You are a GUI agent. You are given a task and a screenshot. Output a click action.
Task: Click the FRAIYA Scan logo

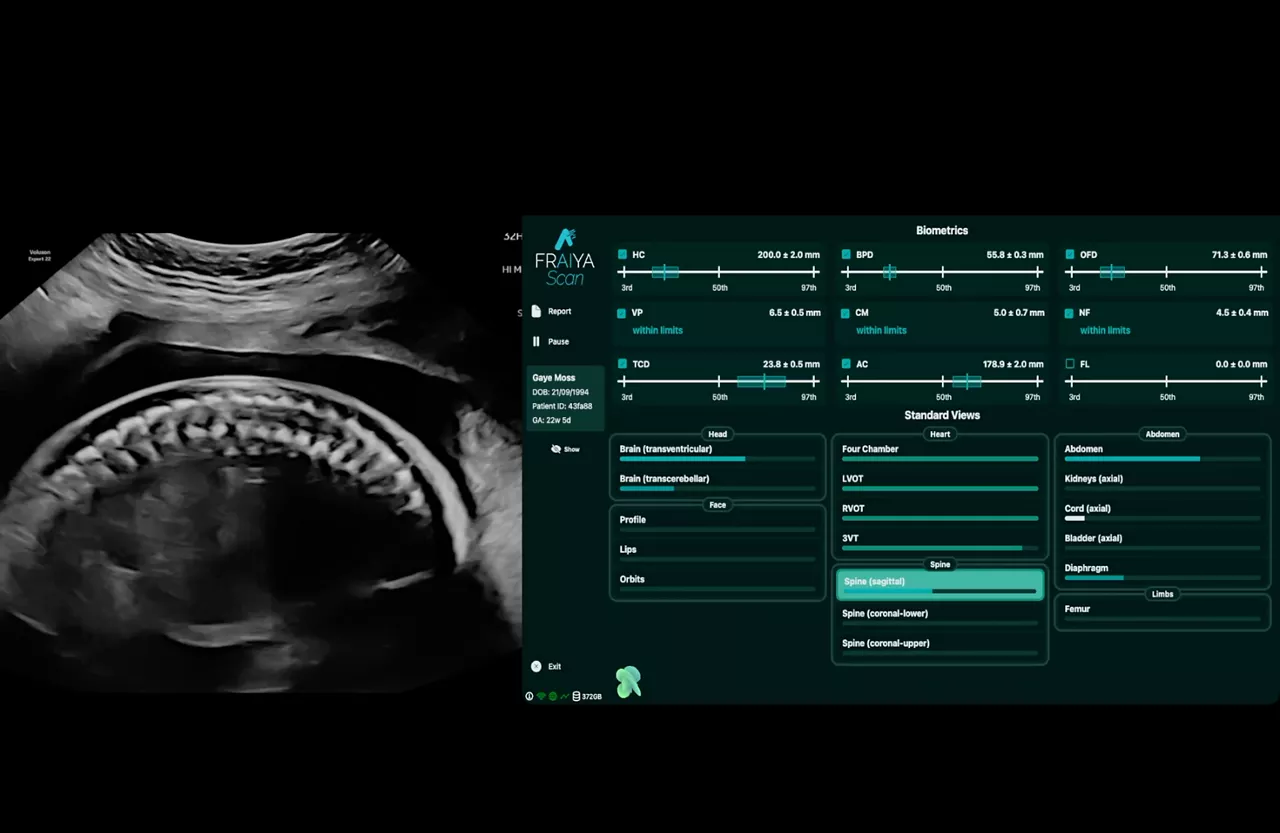coord(565,257)
